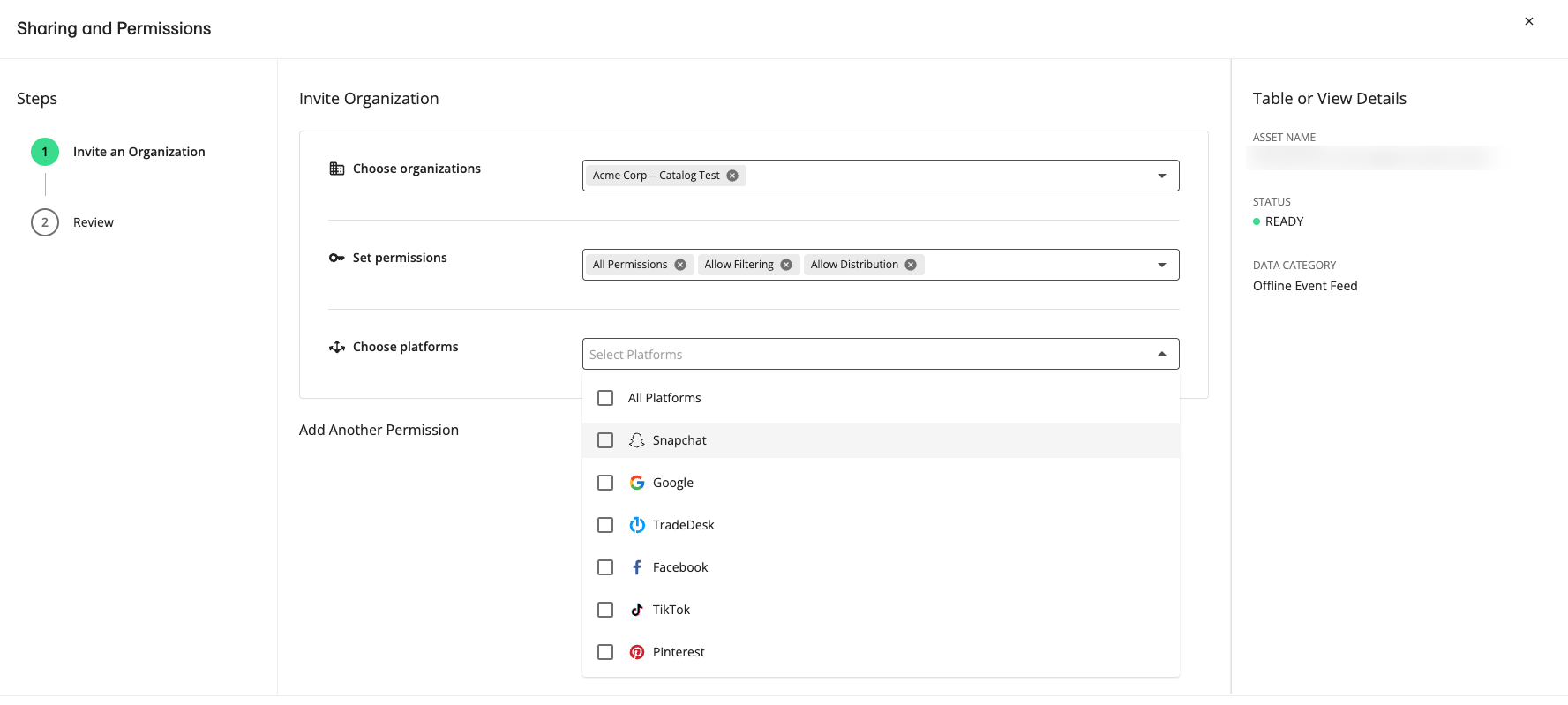Click the Snapchat ghost icon
The image size is (1568, 705).
click(x=637, y=440)
